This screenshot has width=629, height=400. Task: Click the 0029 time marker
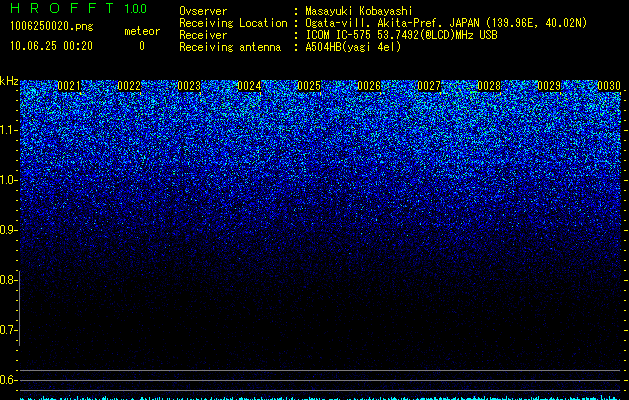(549, 86)
